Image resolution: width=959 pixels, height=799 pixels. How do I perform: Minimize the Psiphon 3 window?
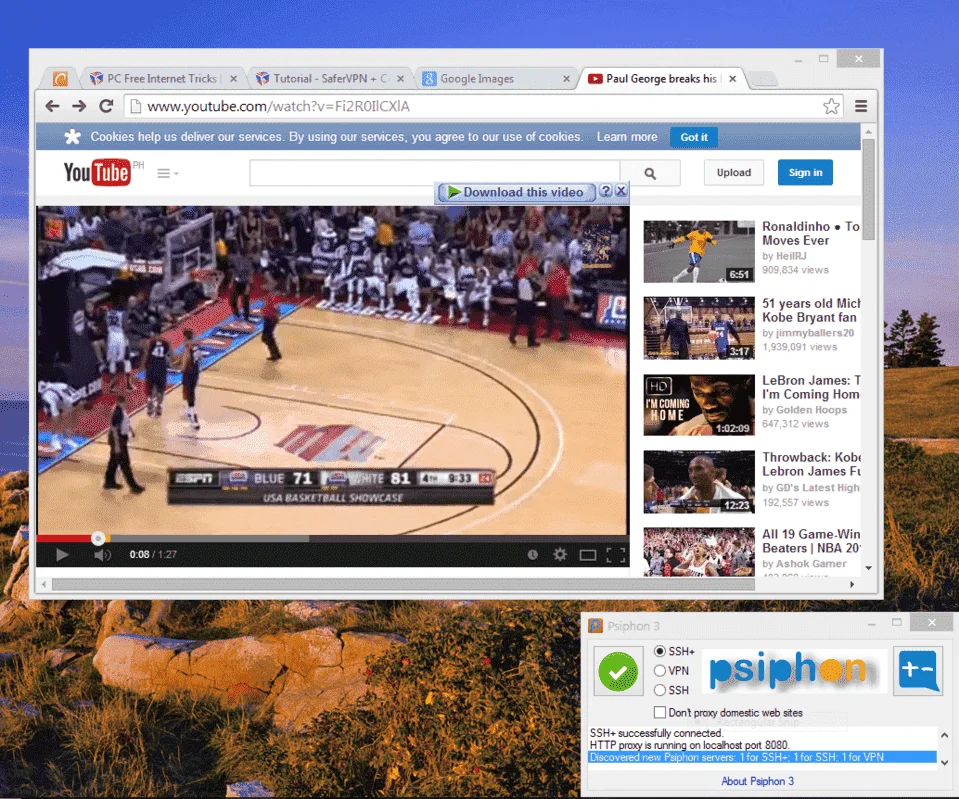[872, 624]
